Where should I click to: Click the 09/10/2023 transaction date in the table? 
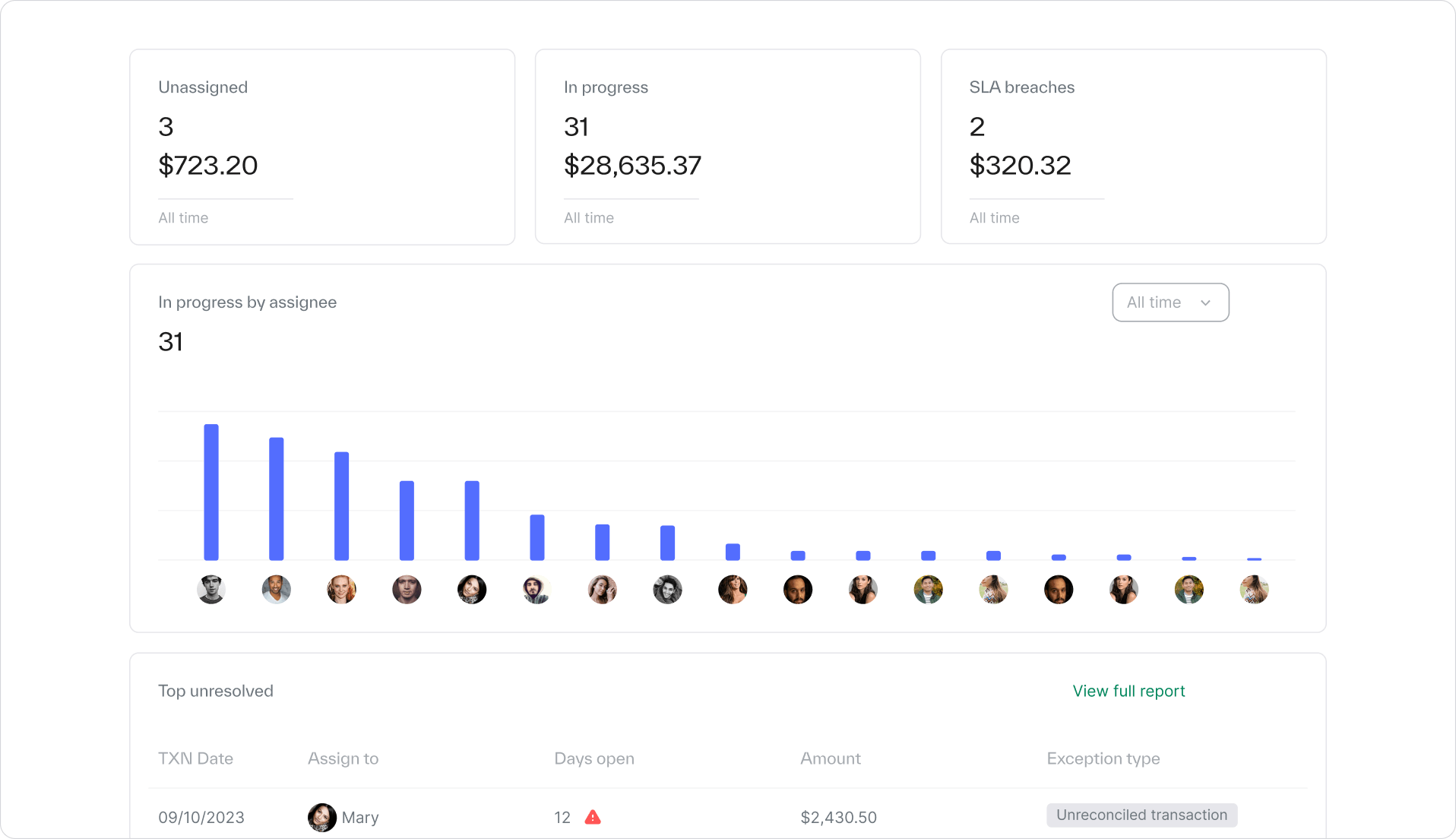(201, 818)
